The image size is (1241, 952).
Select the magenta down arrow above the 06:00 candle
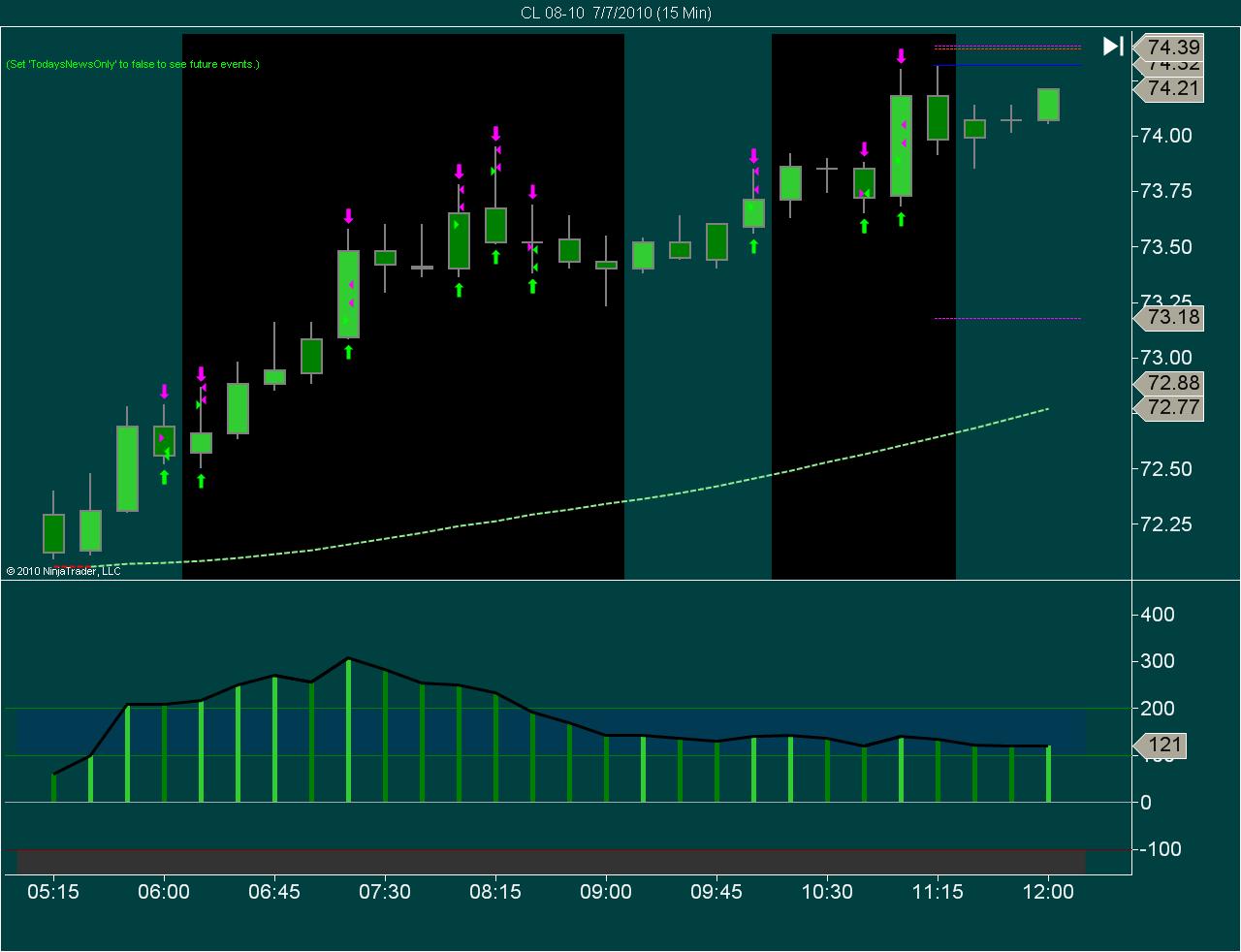pos(164,392)
